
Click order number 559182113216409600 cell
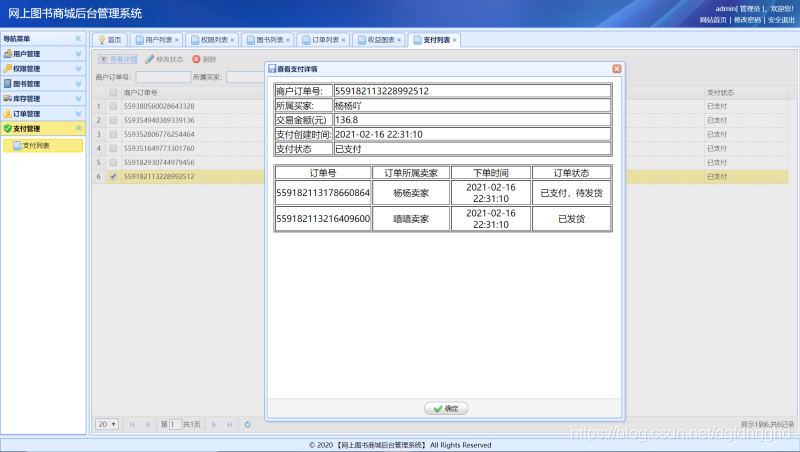(x=323, y=218)
